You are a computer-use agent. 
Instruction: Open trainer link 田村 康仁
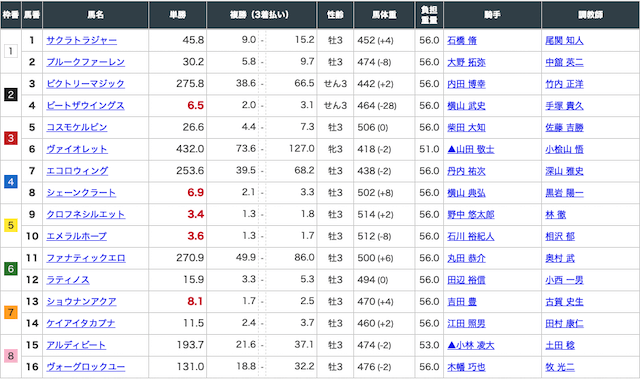564,324
